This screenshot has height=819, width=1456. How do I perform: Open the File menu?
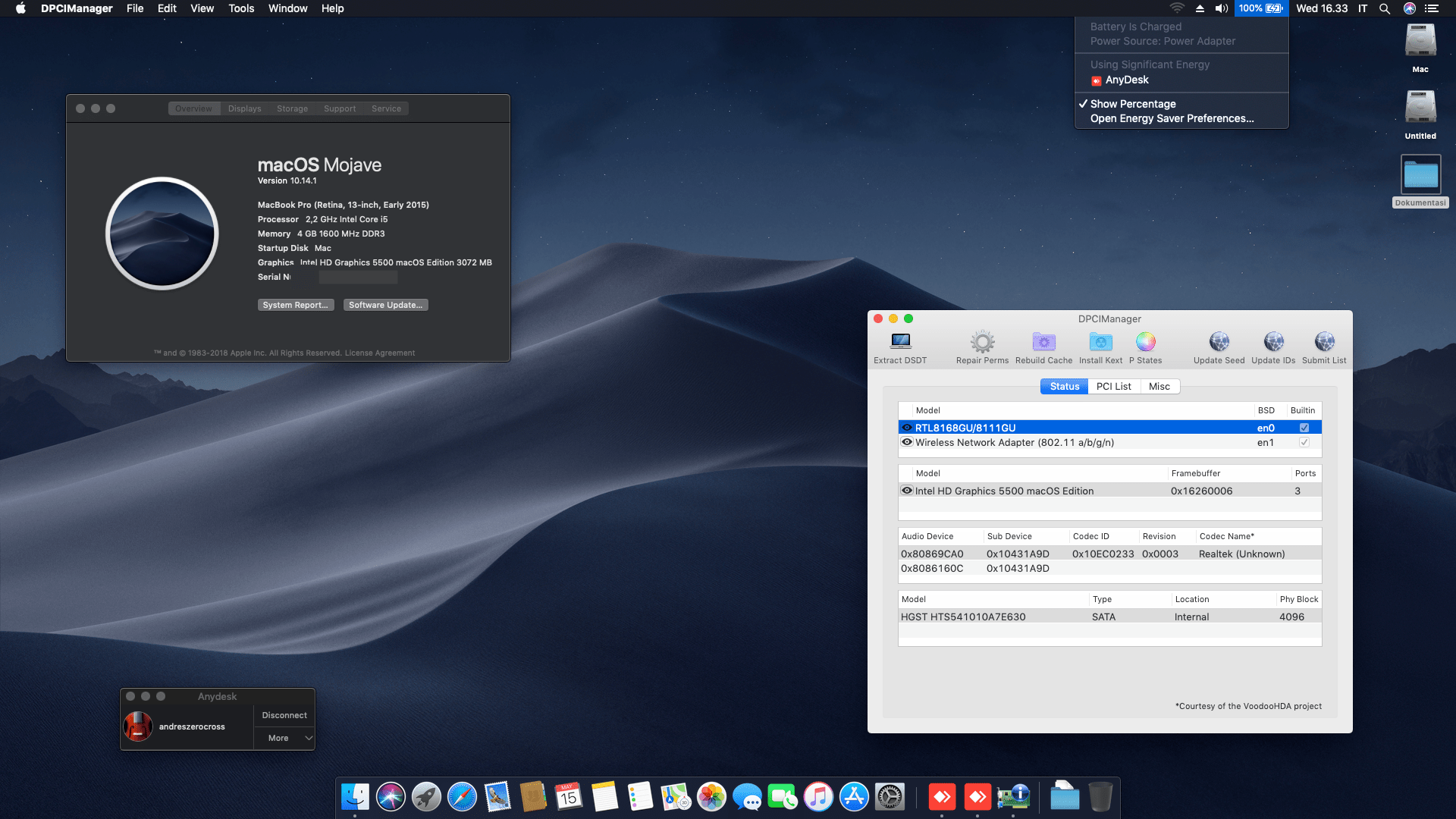click(135, 8)
